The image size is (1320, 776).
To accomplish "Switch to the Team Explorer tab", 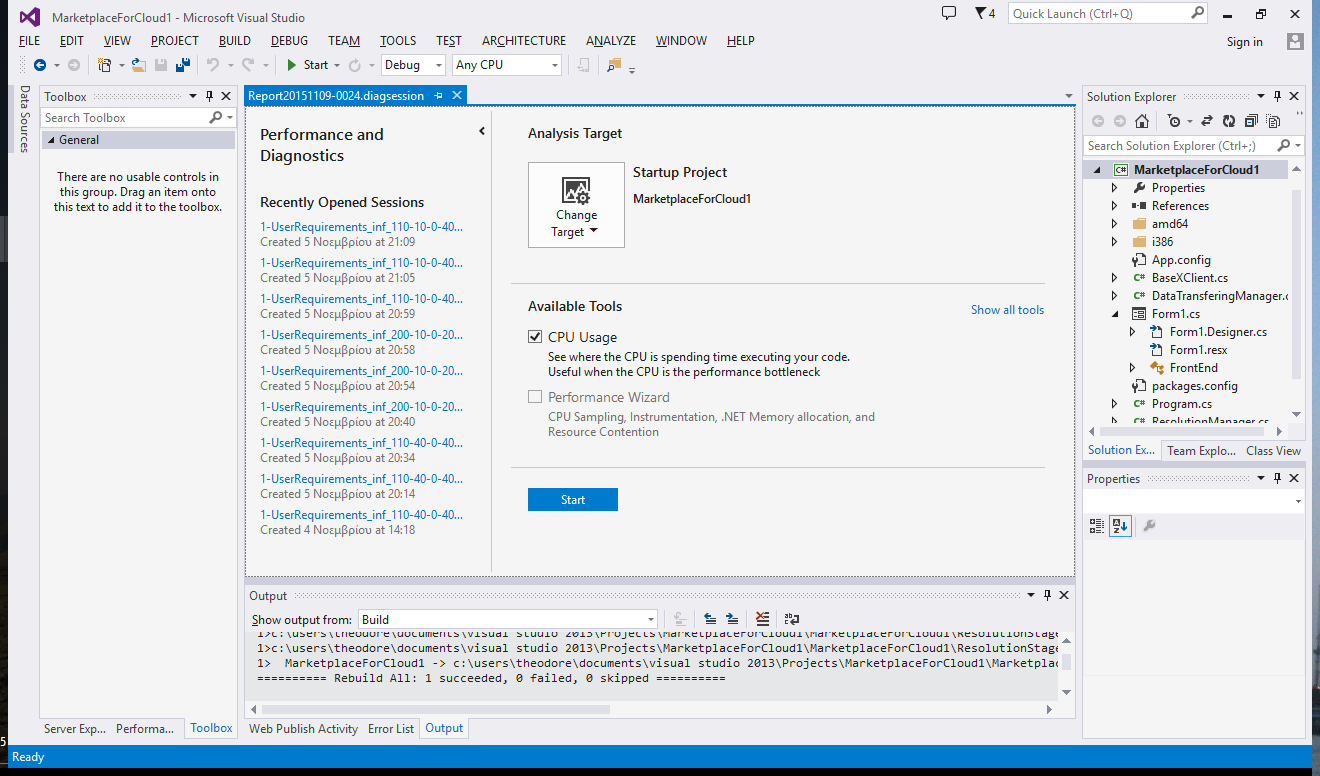I will coord(1202,451).
